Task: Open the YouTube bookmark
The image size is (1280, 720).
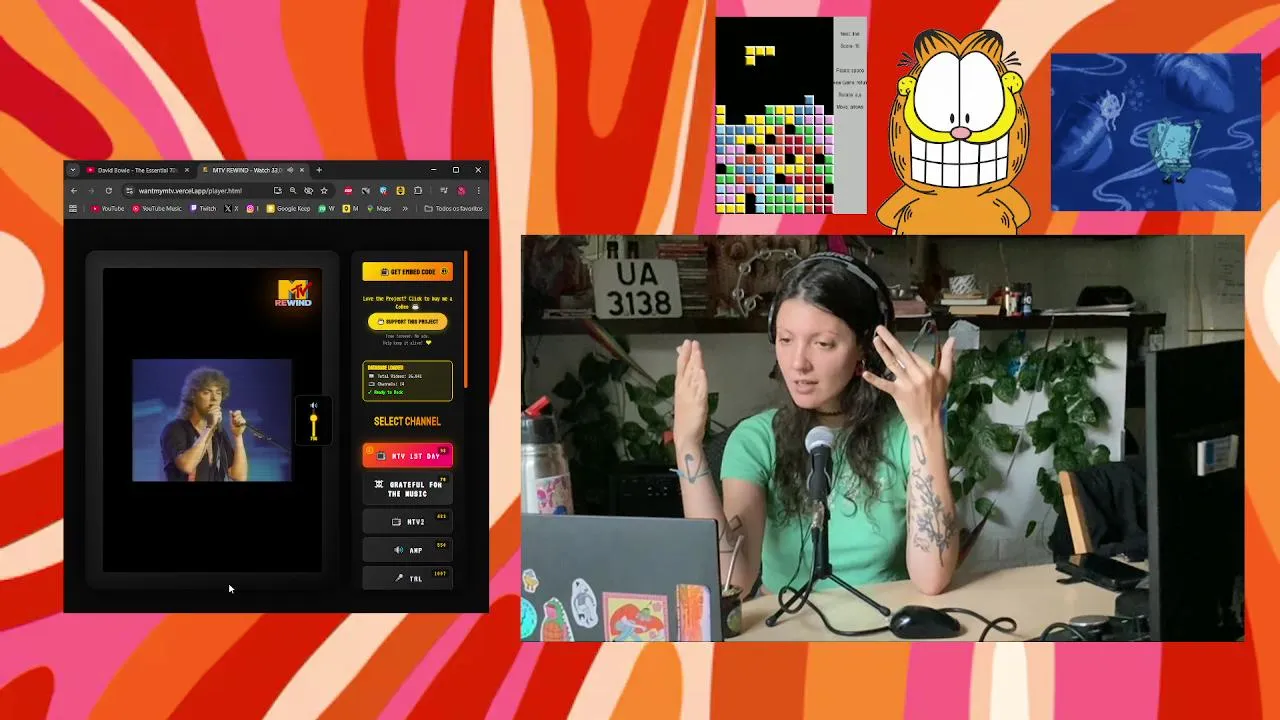Action: pos(107,209)
